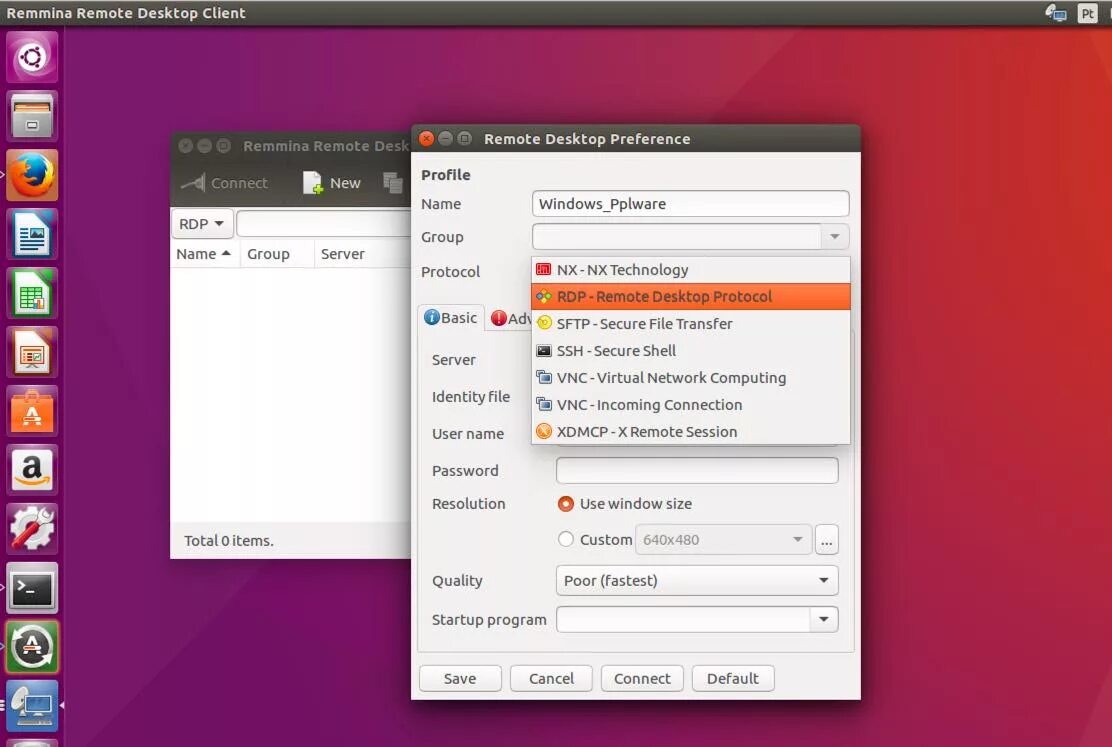
Task: Open Quality dropdown Poor (fastest)
Action: click(x=697, y=580)
